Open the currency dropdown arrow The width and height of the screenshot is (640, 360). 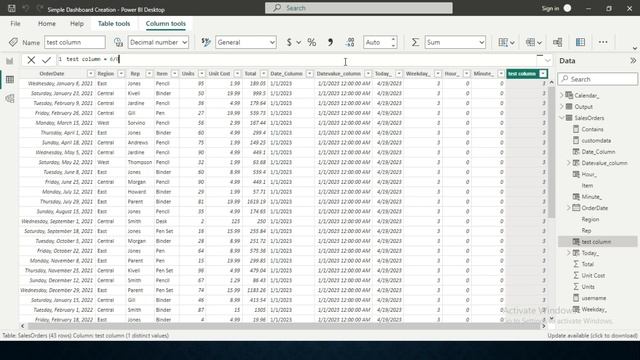pos(299,42)
